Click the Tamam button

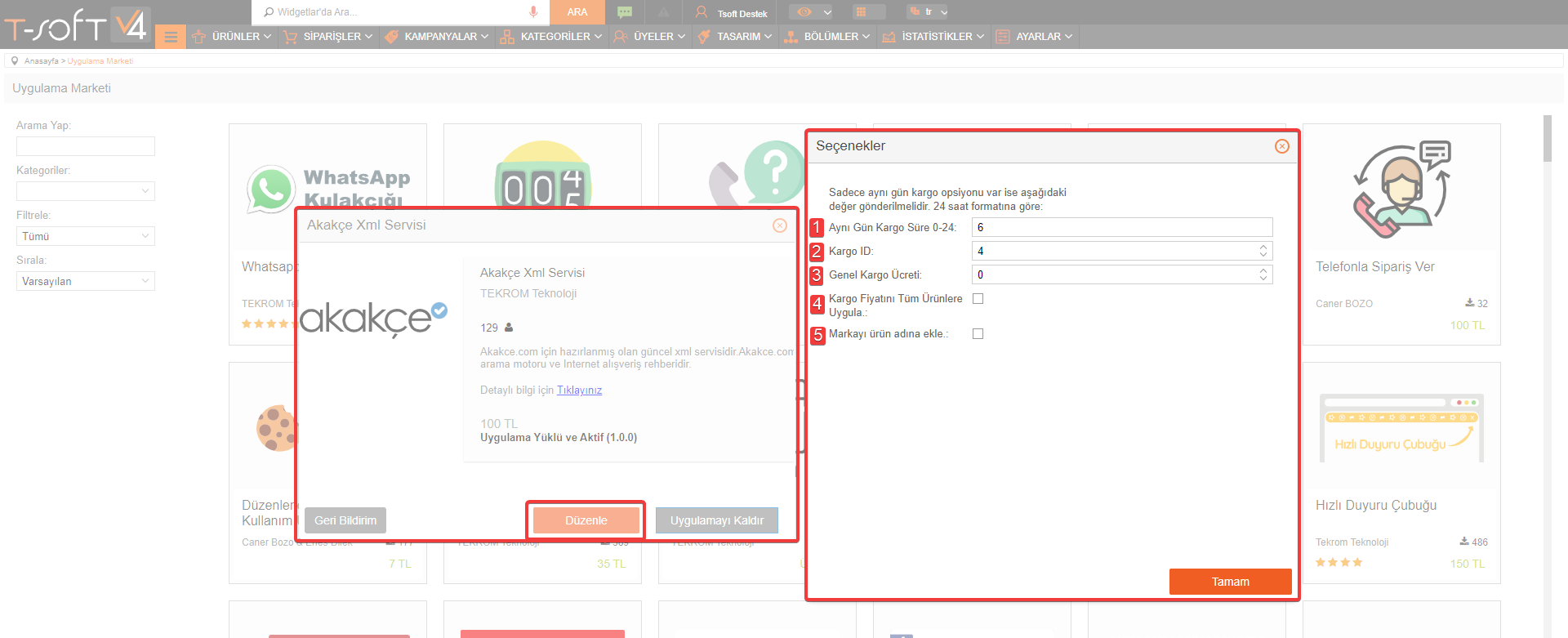tap(1231, 582)
